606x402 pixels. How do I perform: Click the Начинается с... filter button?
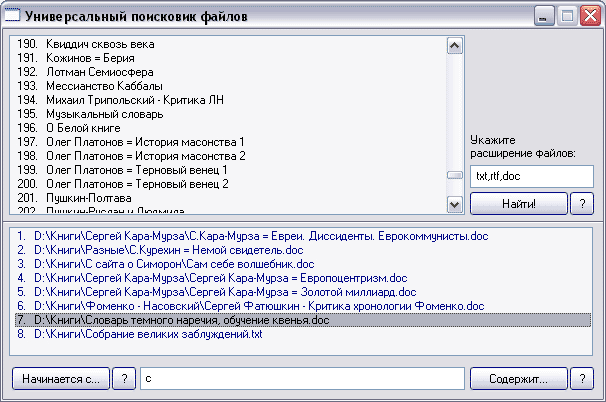(61, 378)
